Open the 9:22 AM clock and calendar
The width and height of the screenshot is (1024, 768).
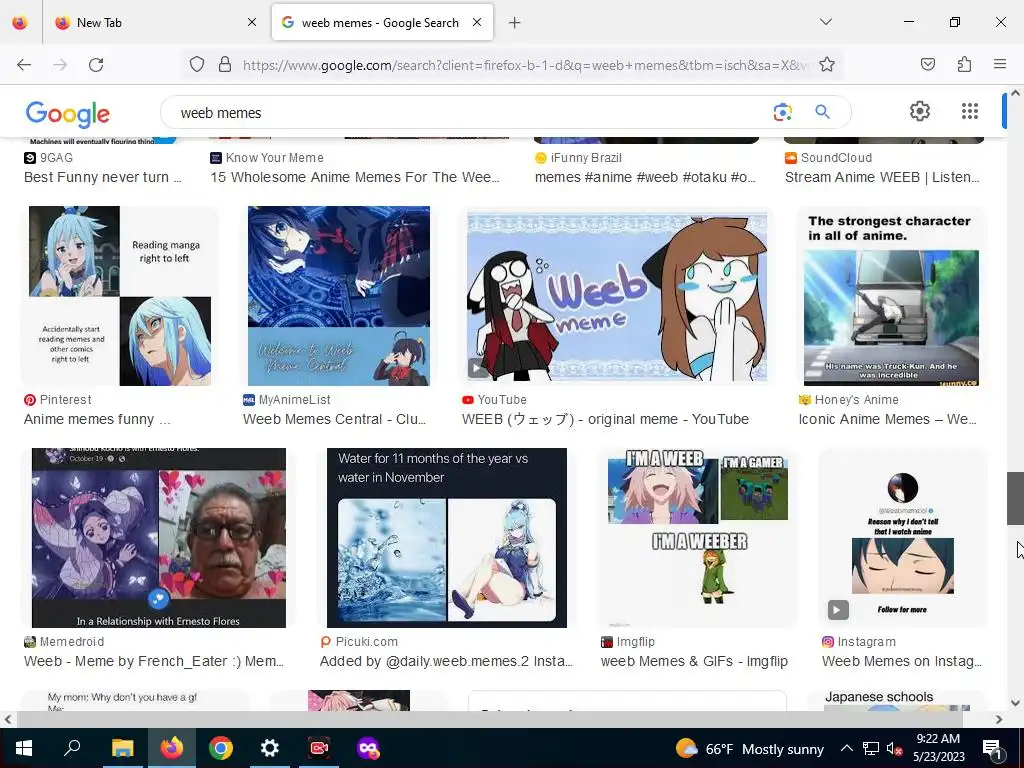coord(938,748)
